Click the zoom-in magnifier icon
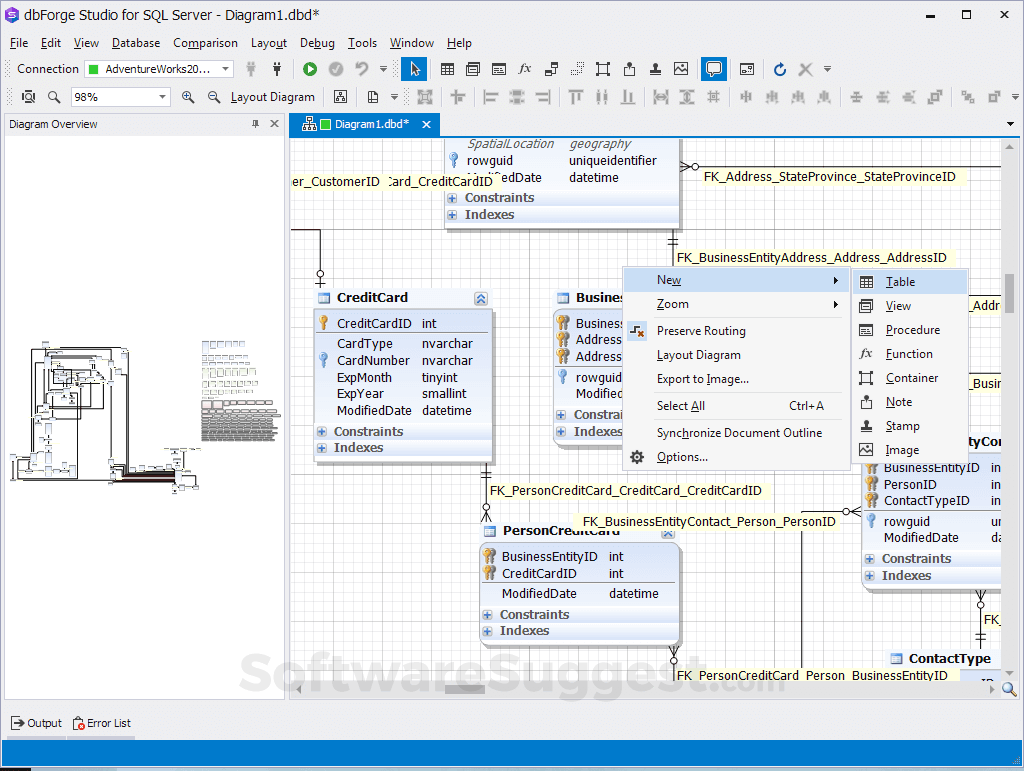Viewport: 1024px width, 771px height. pos(189,97)
